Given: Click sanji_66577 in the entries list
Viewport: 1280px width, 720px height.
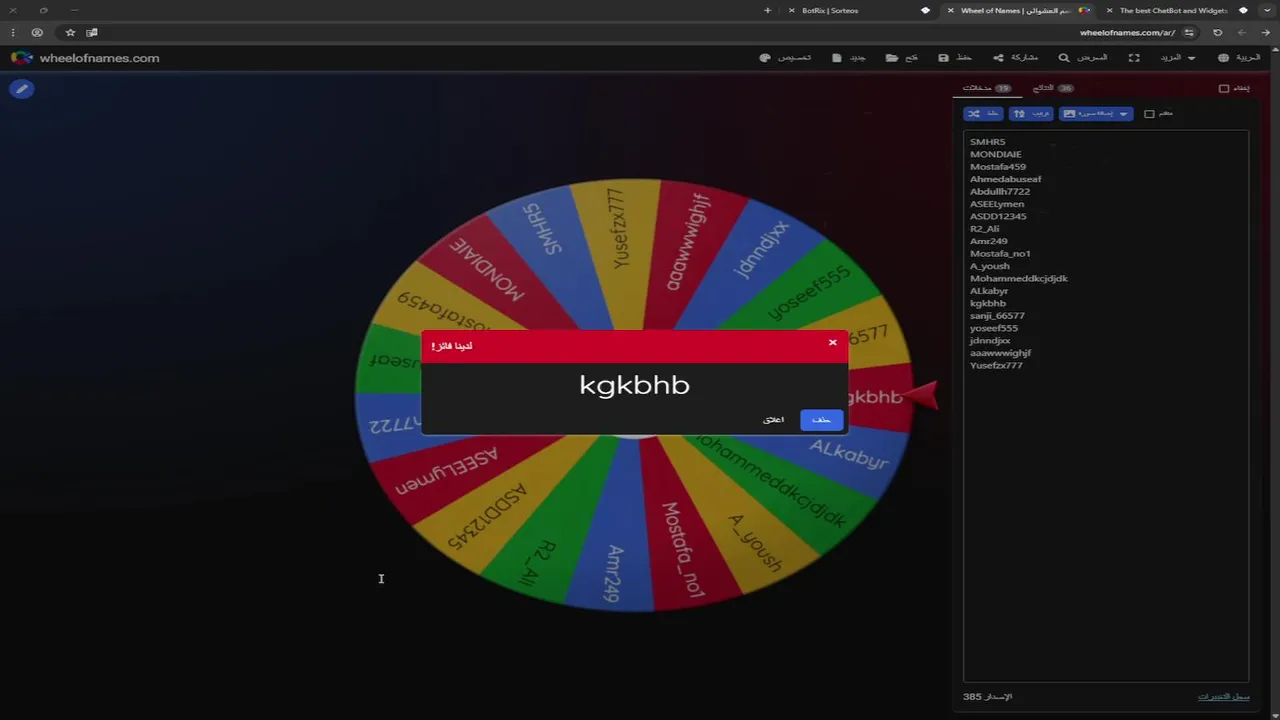Looking at the screenshot, I should coord(997,316).
